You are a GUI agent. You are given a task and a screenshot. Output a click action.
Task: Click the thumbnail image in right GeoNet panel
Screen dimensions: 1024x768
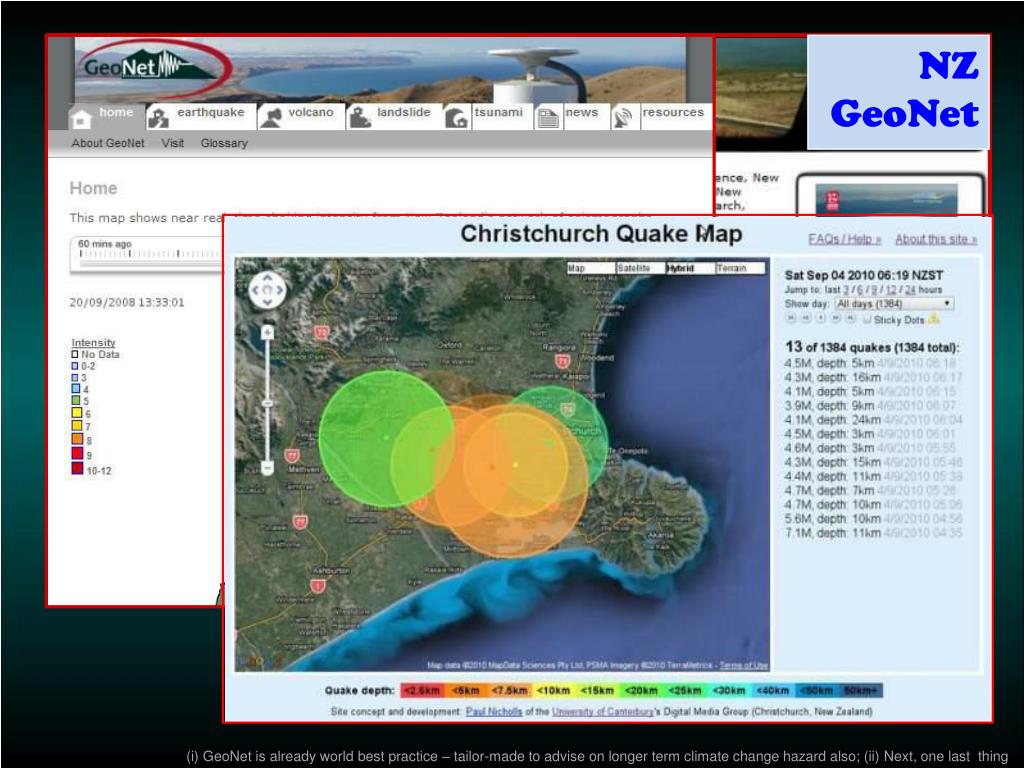tap(886, 199)
